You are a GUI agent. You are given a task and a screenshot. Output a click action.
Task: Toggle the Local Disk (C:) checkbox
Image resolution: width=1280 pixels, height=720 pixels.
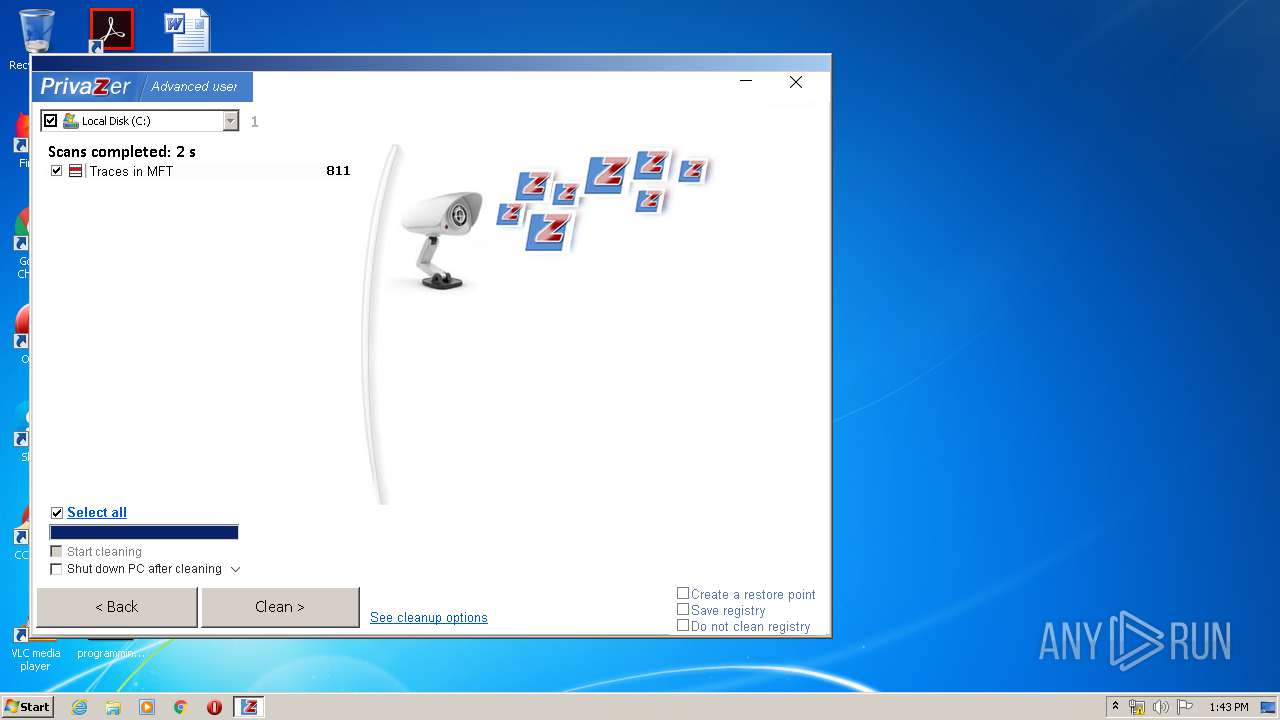[x=50, y=121]
